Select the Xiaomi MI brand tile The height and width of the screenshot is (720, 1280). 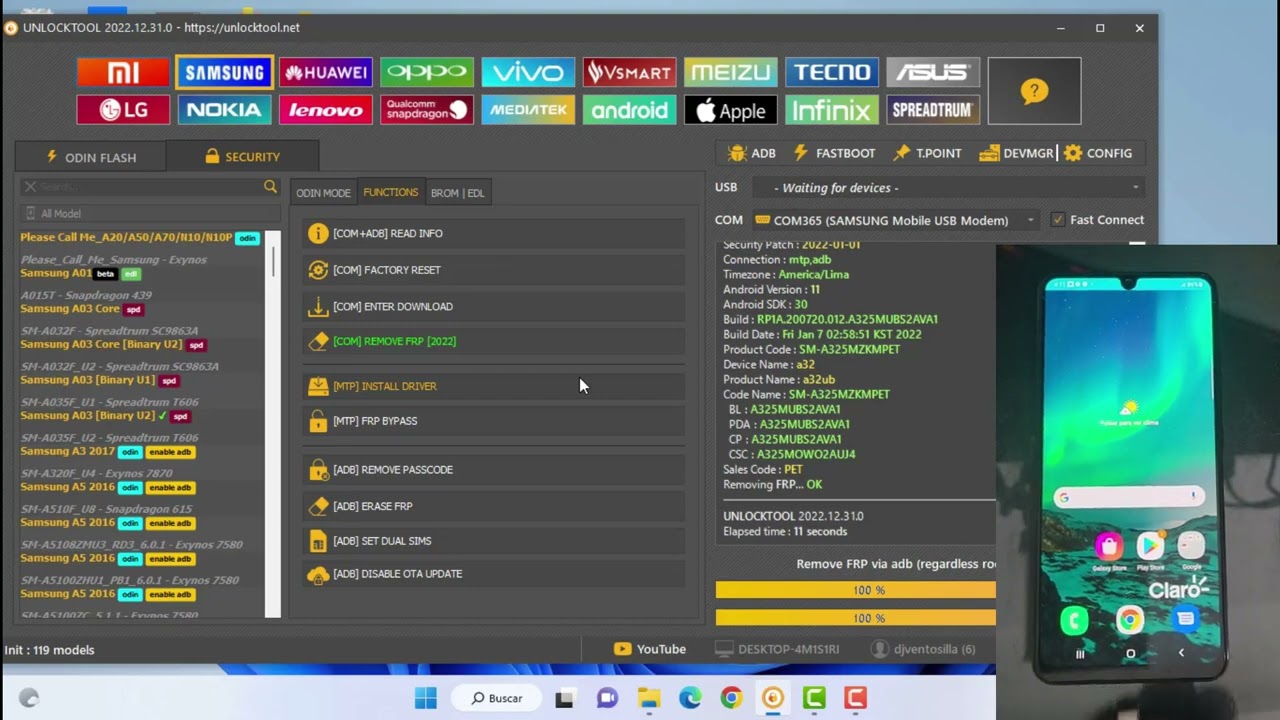tap(123, 72)
